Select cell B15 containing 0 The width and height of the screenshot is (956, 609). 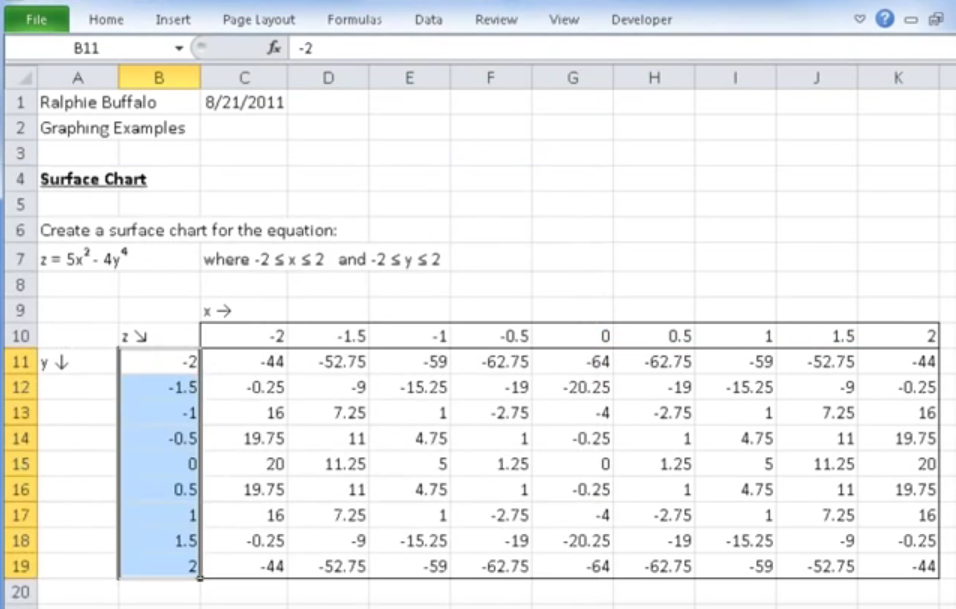[x=159, y=464]
